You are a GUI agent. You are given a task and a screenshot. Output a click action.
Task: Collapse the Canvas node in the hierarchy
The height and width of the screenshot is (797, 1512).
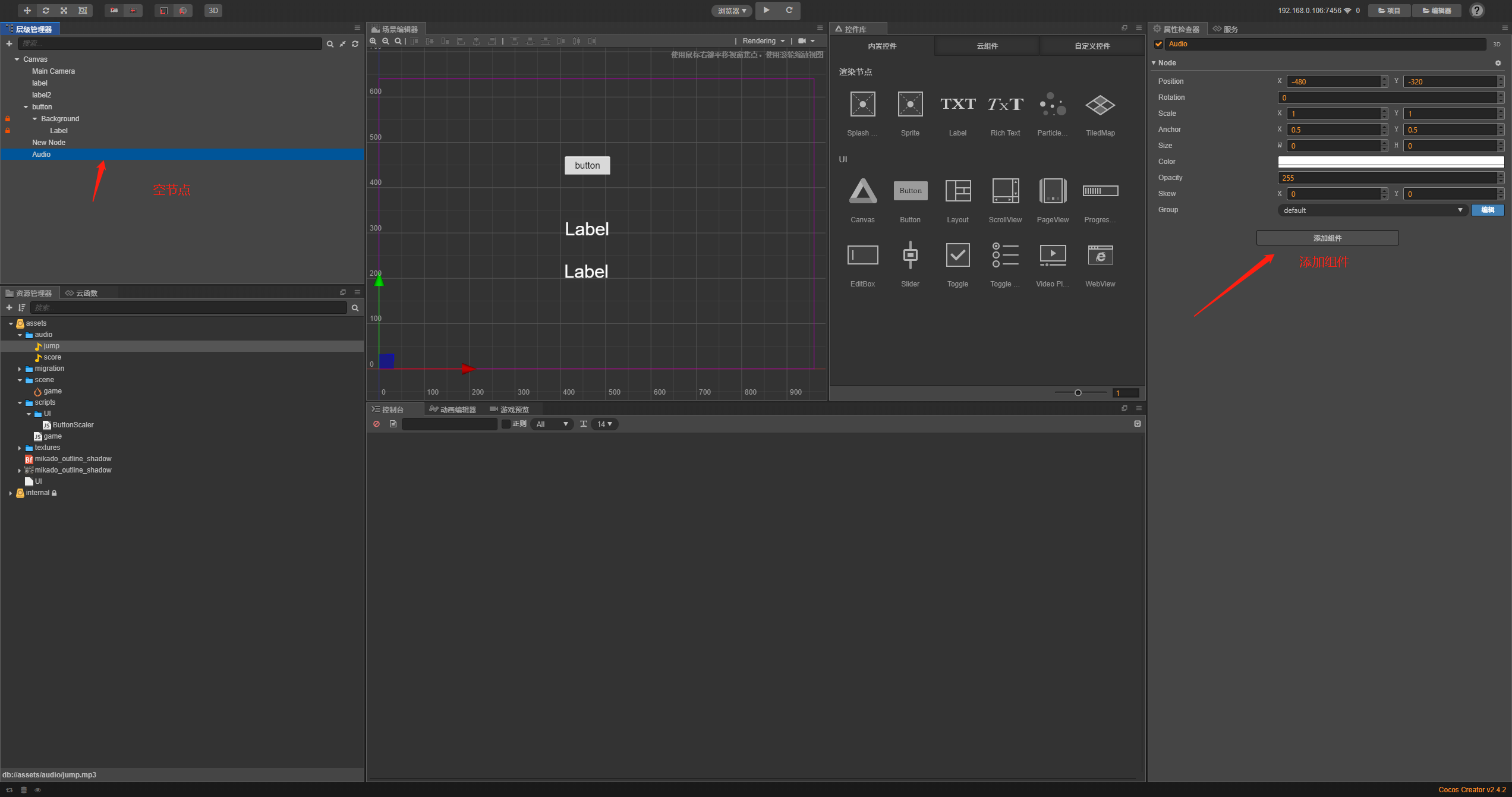(16, 59)
